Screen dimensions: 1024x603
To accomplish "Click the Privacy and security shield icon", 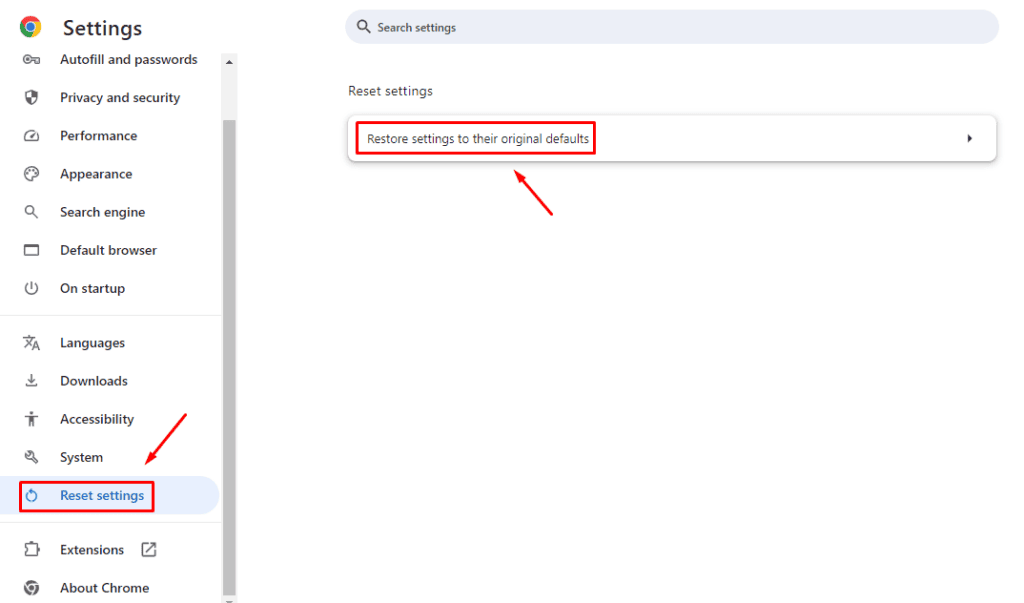I will click(x=31, y=97).
